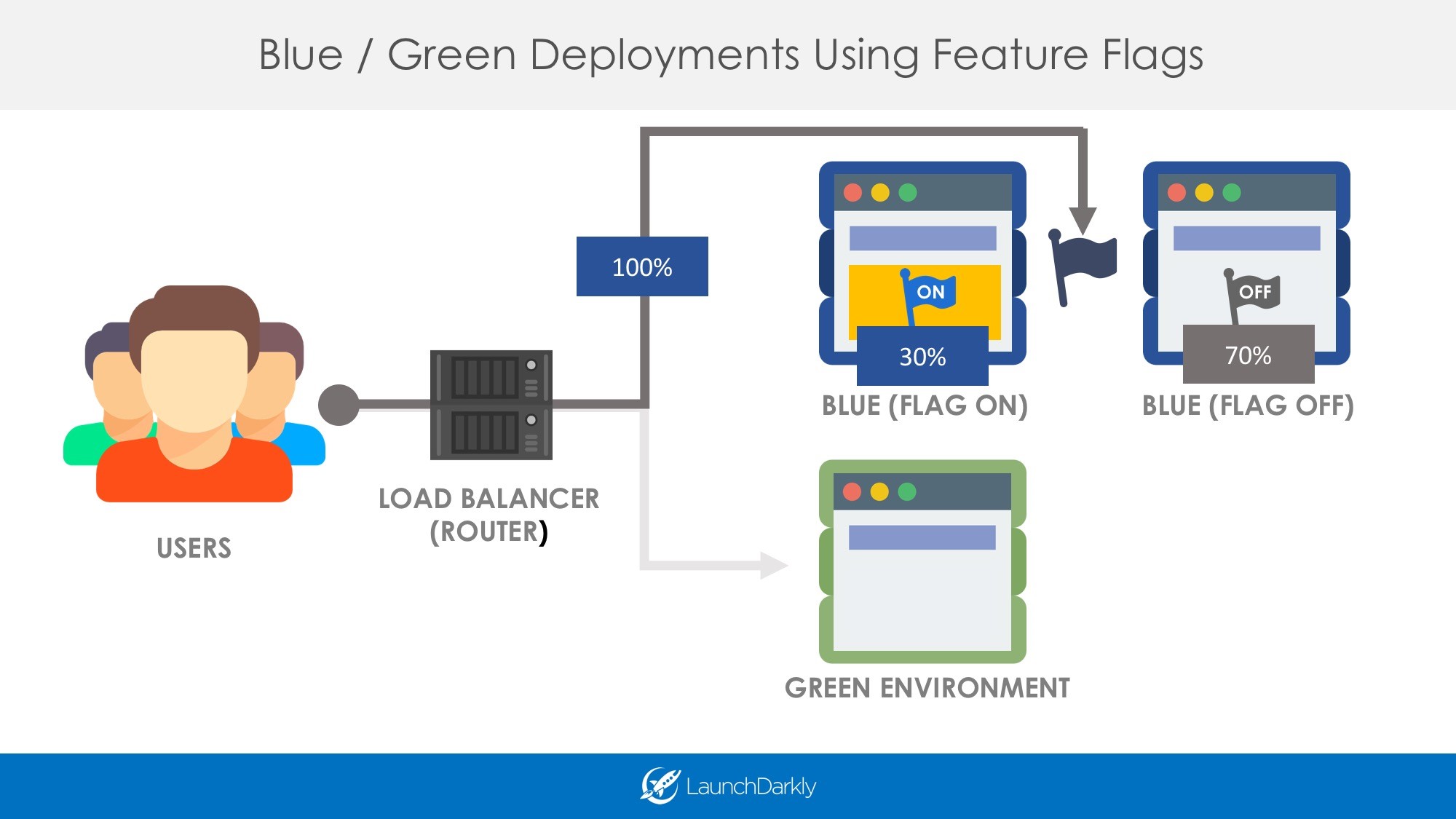The image size is (1456, 819).
Task: Click the red dot on the green environment window
Action: pyautogui.click(x=853, y=490)
